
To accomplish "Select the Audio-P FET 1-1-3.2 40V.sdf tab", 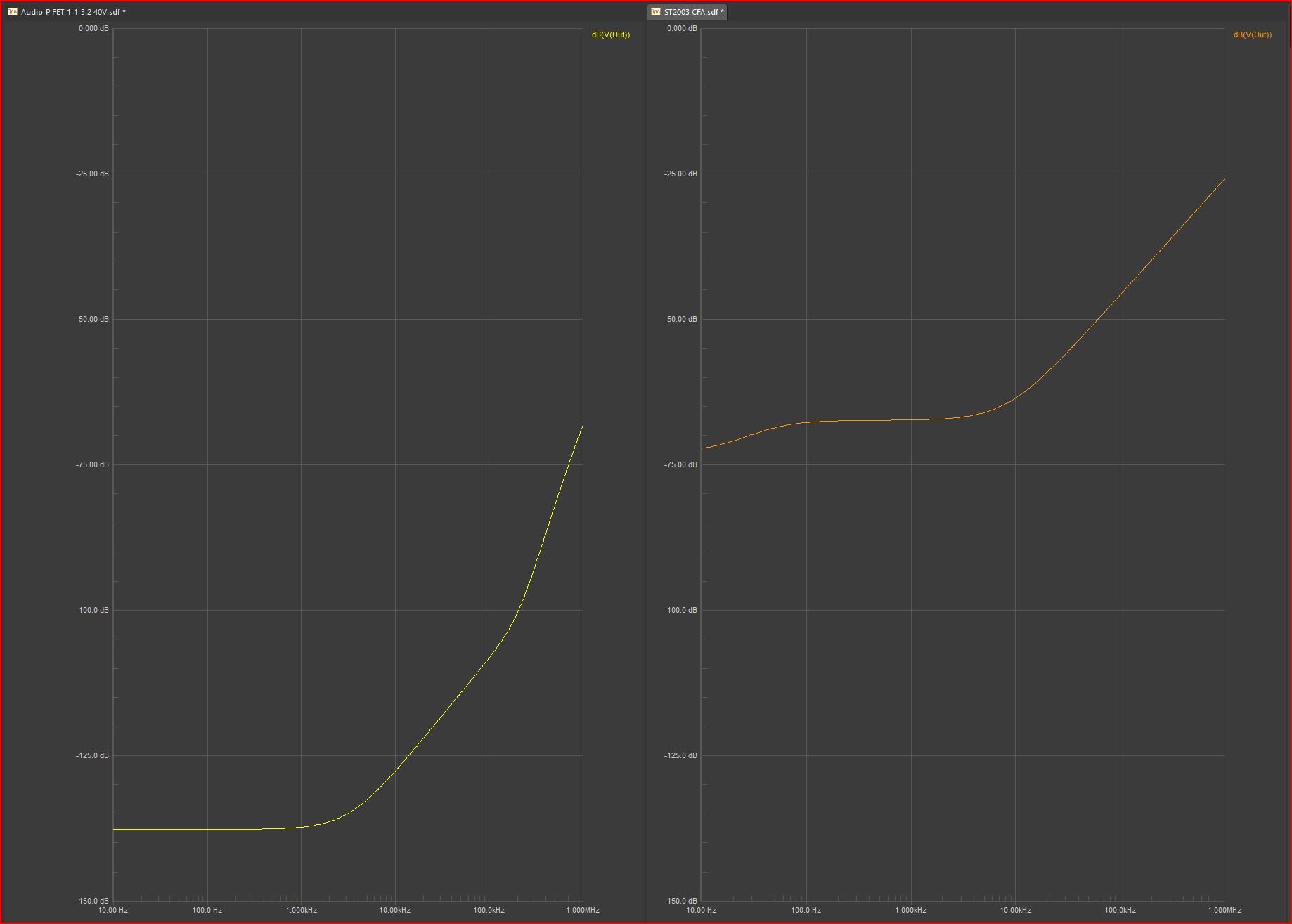I will tap(67, 12).
